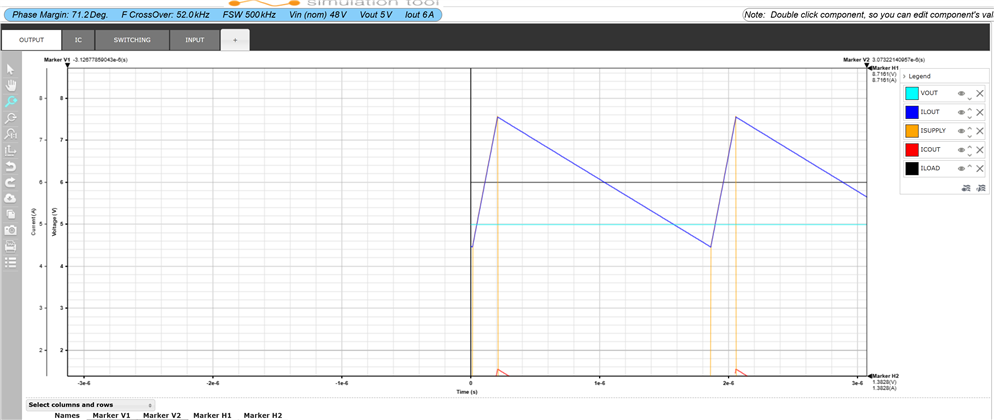Image resolution: width=994 pixels, height=420 pixels.
Task: Open the blue ILOUT color swatch
Action: pos(912,112)
